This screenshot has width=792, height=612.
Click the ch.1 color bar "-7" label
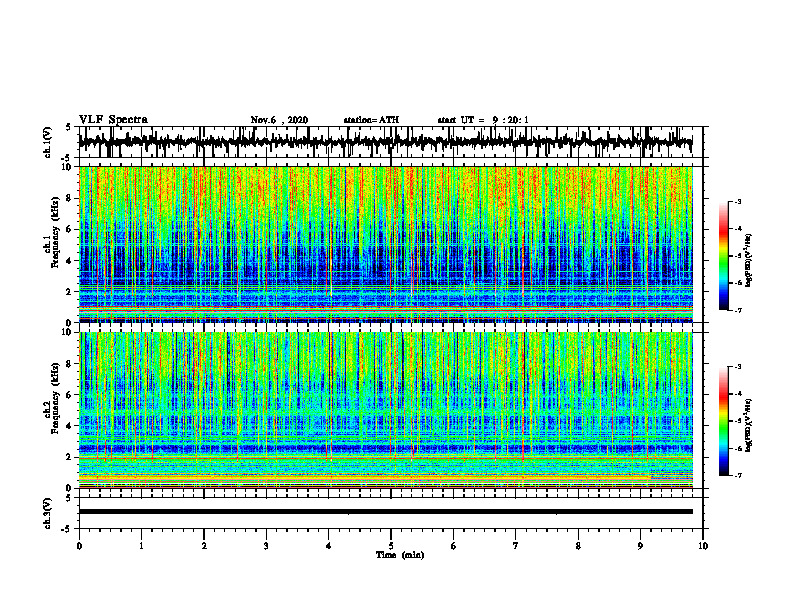737,310
